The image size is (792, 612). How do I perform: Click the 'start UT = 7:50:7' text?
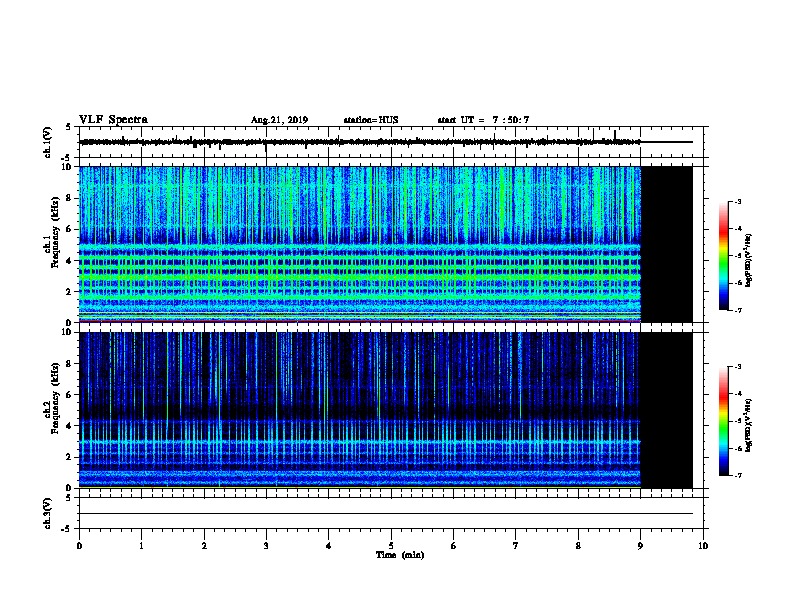point(483,120)
